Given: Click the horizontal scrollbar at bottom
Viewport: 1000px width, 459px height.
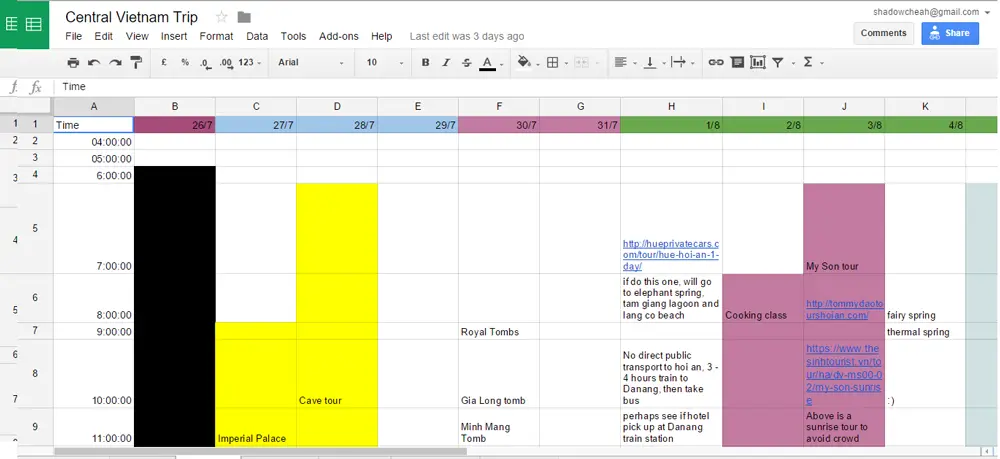Looking at the screenshot, I should pos(260,451).
